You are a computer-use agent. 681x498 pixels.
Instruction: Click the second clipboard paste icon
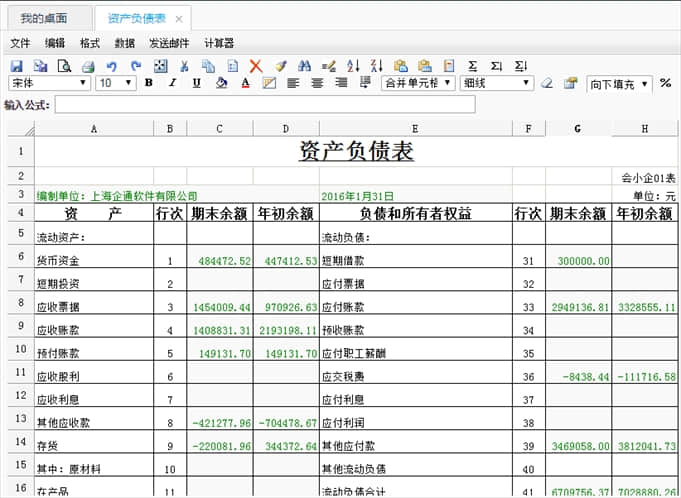click(425, 66)
